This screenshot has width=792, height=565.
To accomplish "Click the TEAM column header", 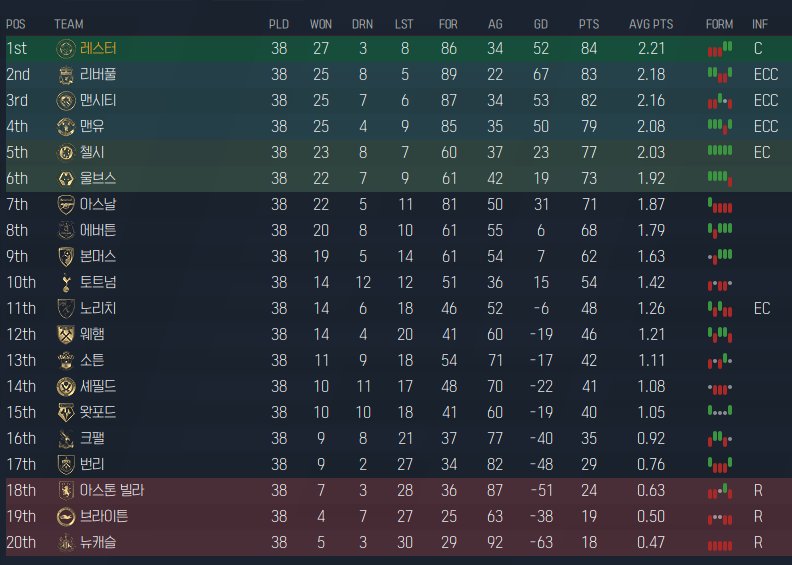I will coord(68,23).
